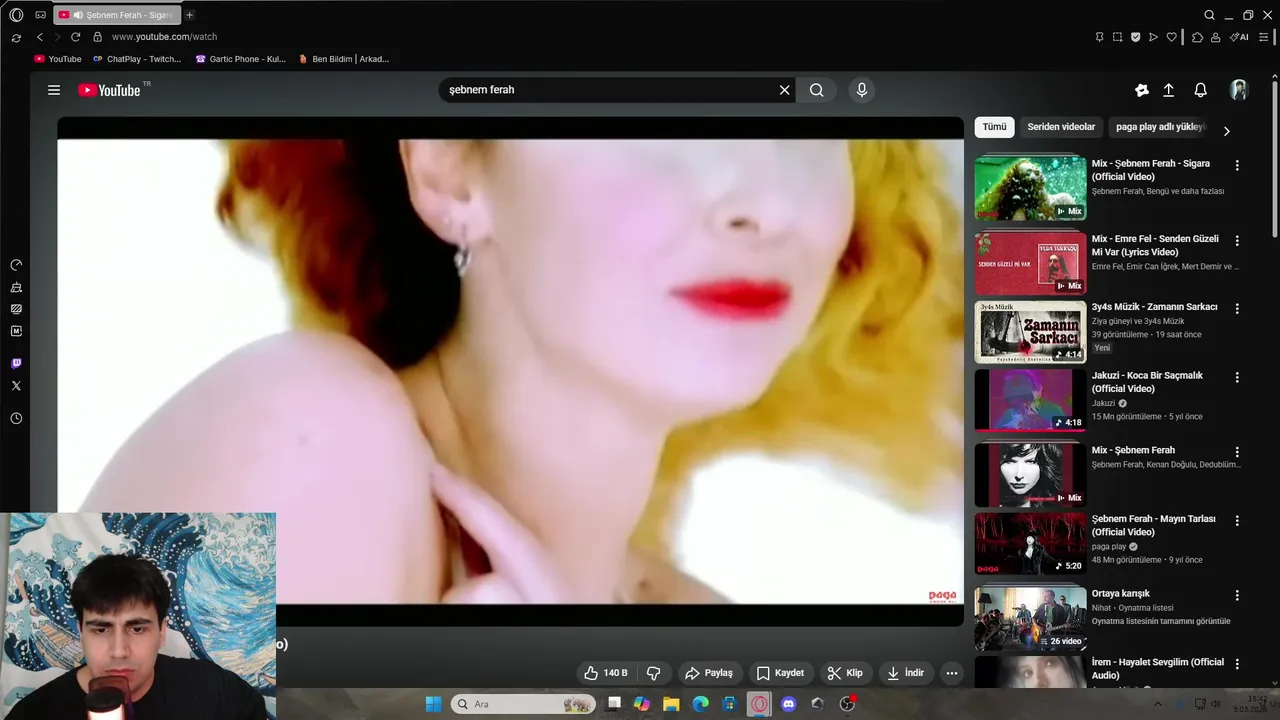Select the Tümü filter chip
Viewport: 1280px width, 720px height.
click(994, 127)
